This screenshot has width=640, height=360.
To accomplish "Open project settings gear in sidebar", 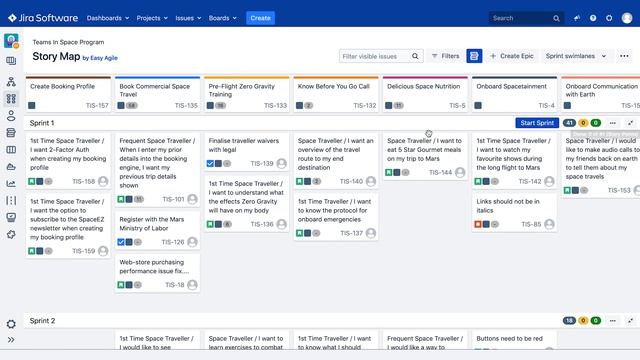I will tap(11, 324).
